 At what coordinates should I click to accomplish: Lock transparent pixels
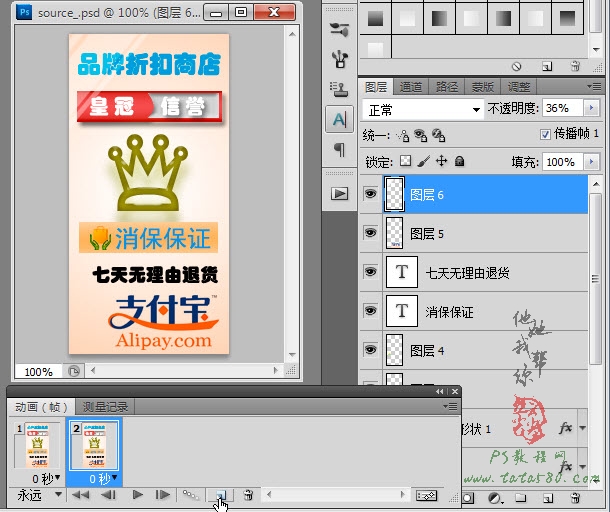coord(405,161)
